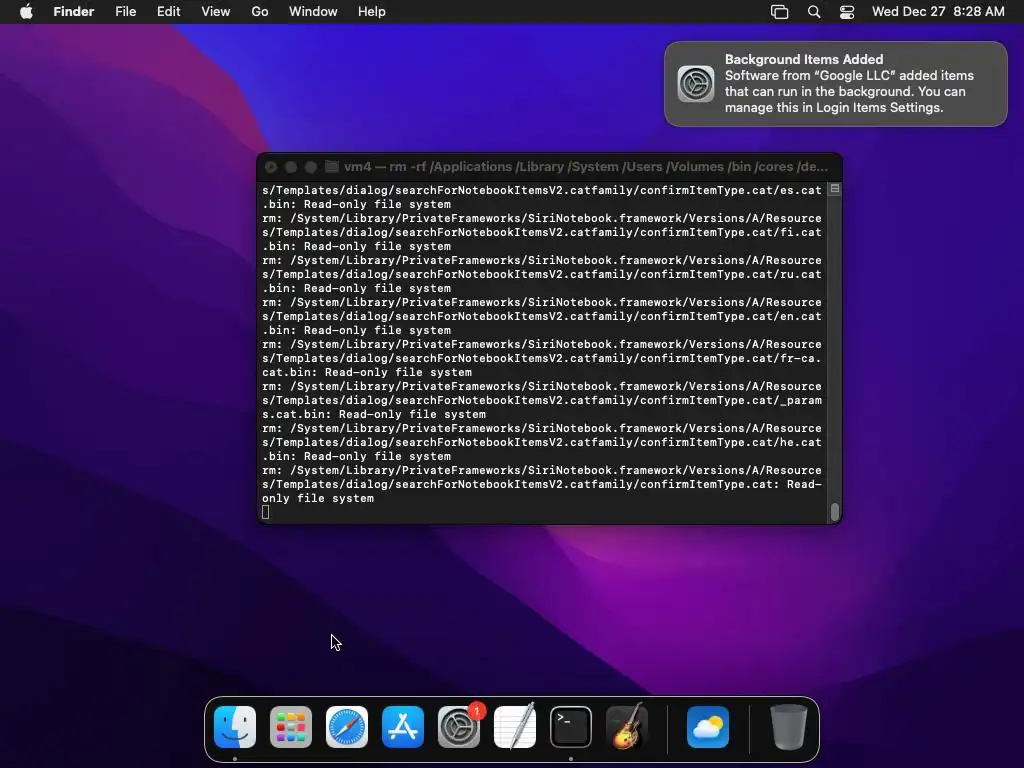Click the line ending in 'confirmItemType.cat/es.cat'
This screenshot has height=768, width=1024.
(x=542, y=190)
